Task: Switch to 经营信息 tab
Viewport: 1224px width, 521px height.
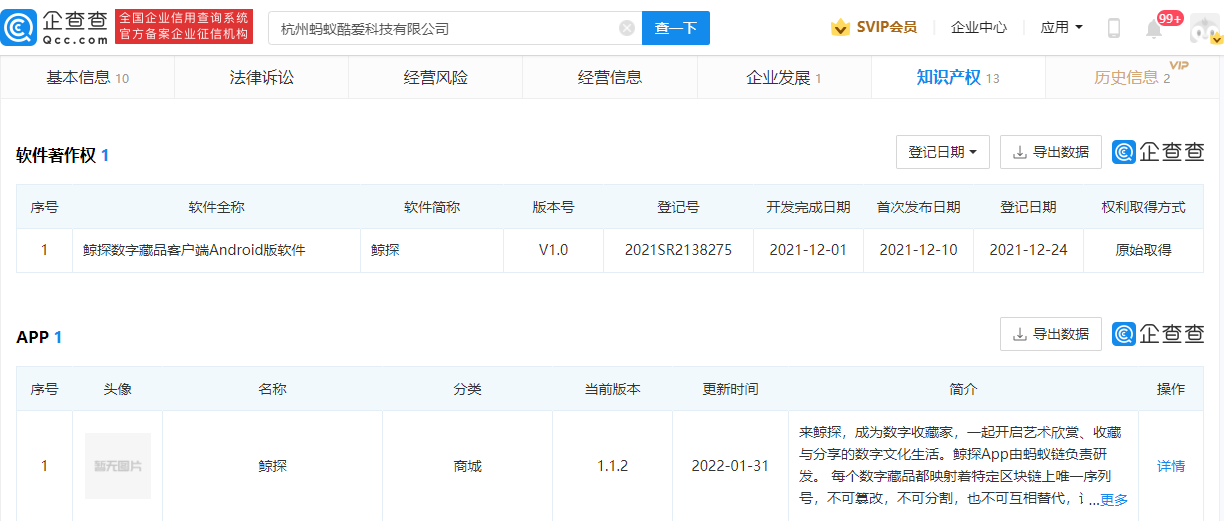Action: click(610, 77)
